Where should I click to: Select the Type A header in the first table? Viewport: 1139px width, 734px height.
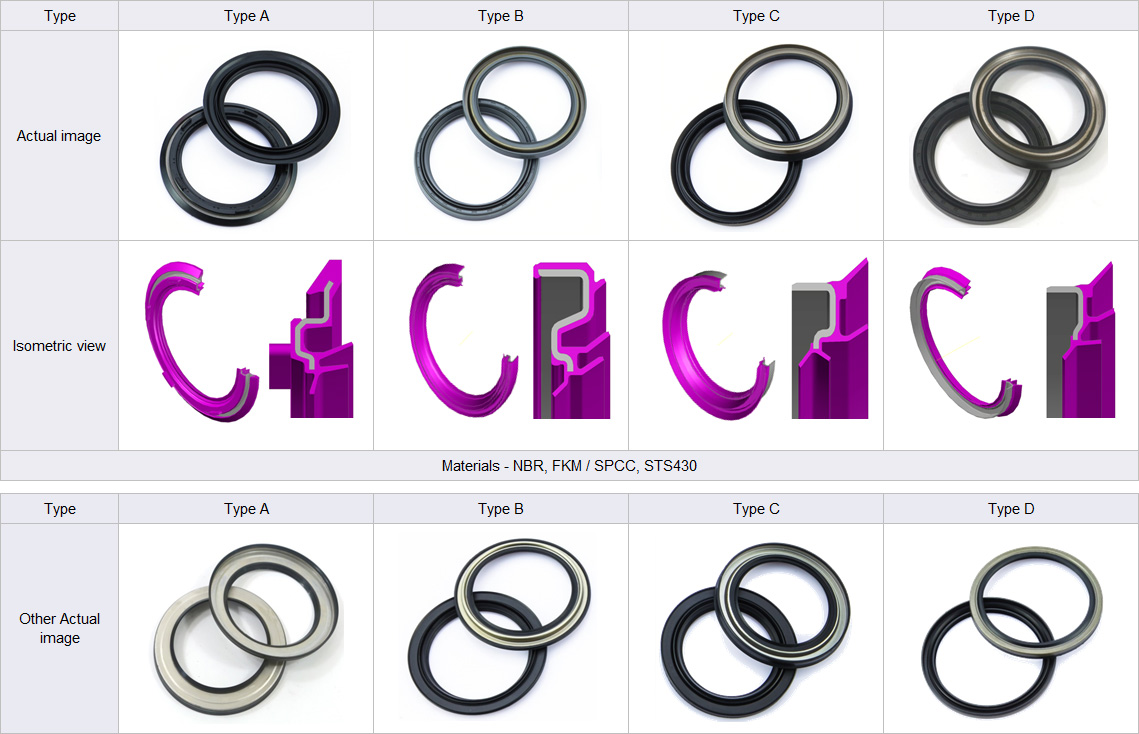click(246, 16)
